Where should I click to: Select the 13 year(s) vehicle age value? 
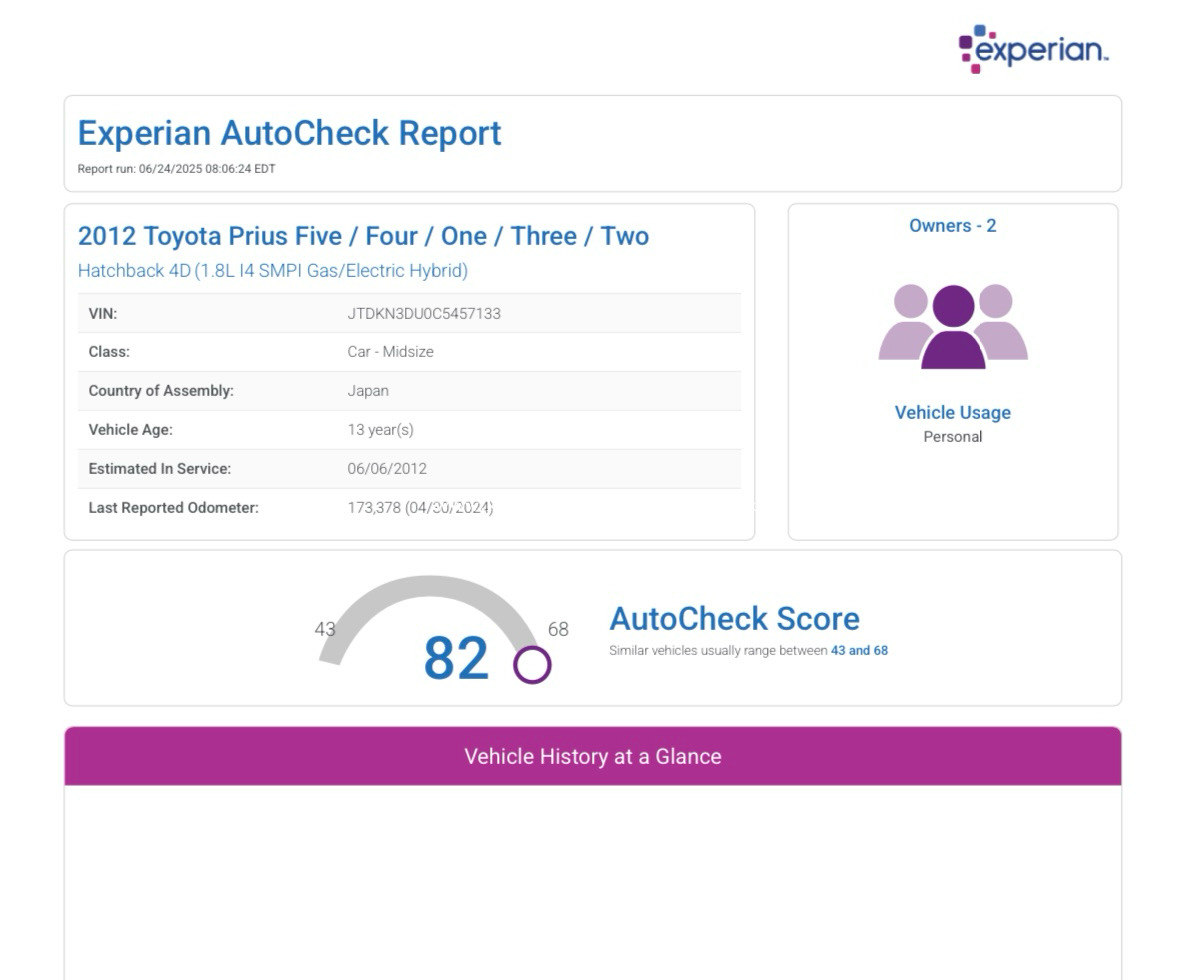381,429
